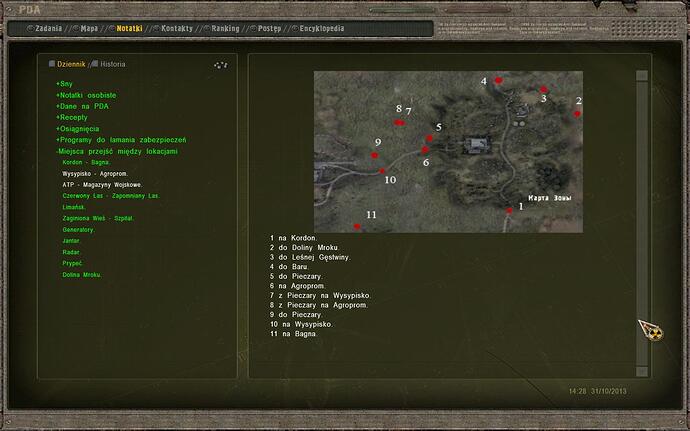
Task: Click the central building on map
Action: (x=477, y=145)
